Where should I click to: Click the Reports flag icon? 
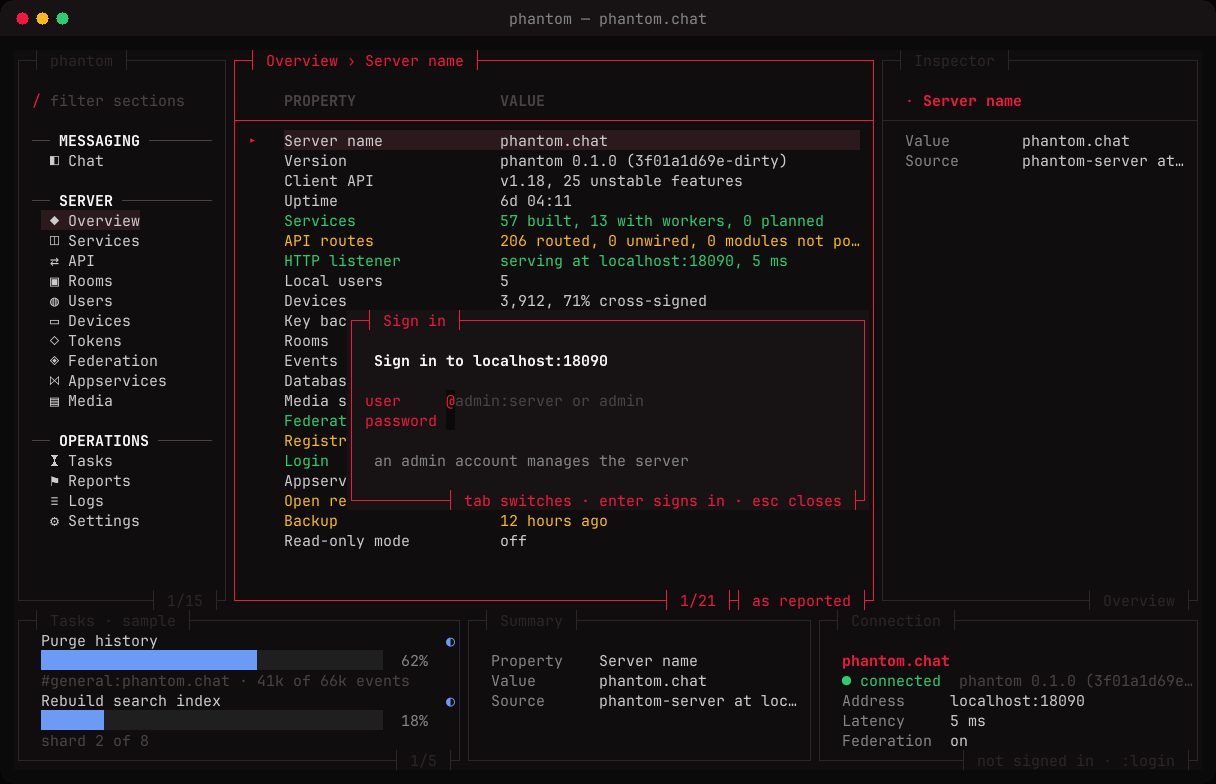[54, 481]
